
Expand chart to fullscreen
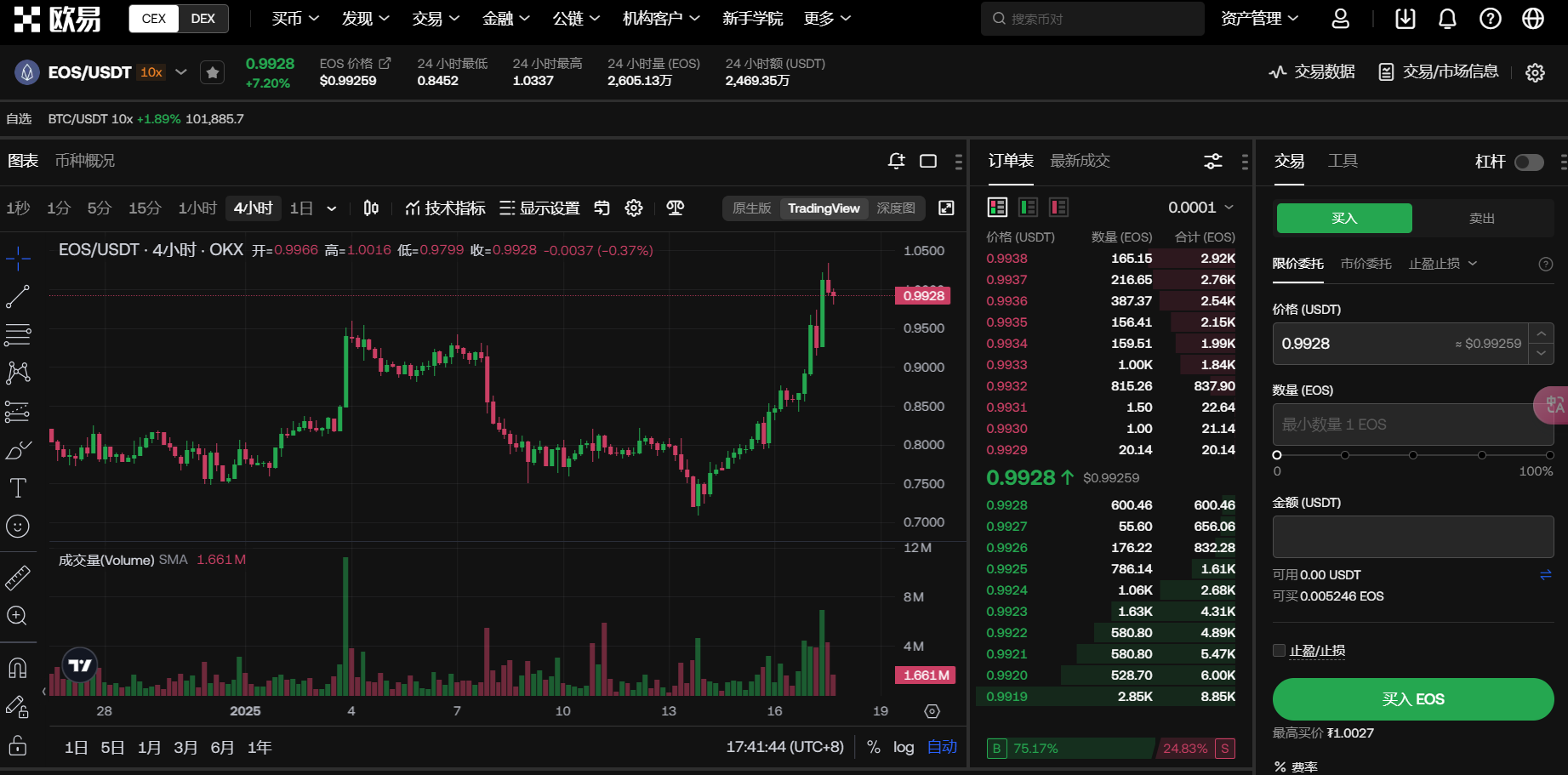tap(946, 208)
